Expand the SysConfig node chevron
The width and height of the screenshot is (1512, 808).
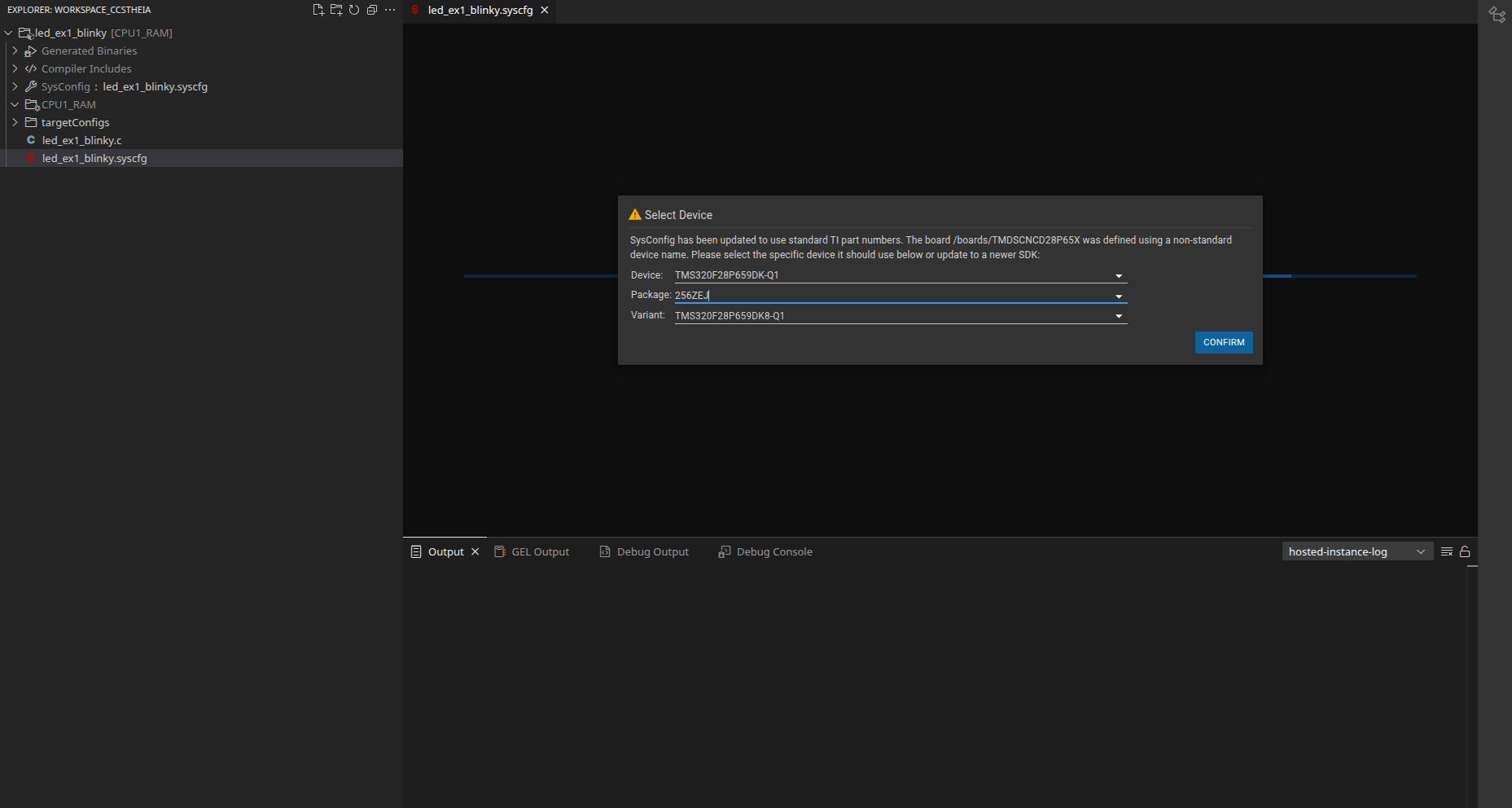pos(15,86)
